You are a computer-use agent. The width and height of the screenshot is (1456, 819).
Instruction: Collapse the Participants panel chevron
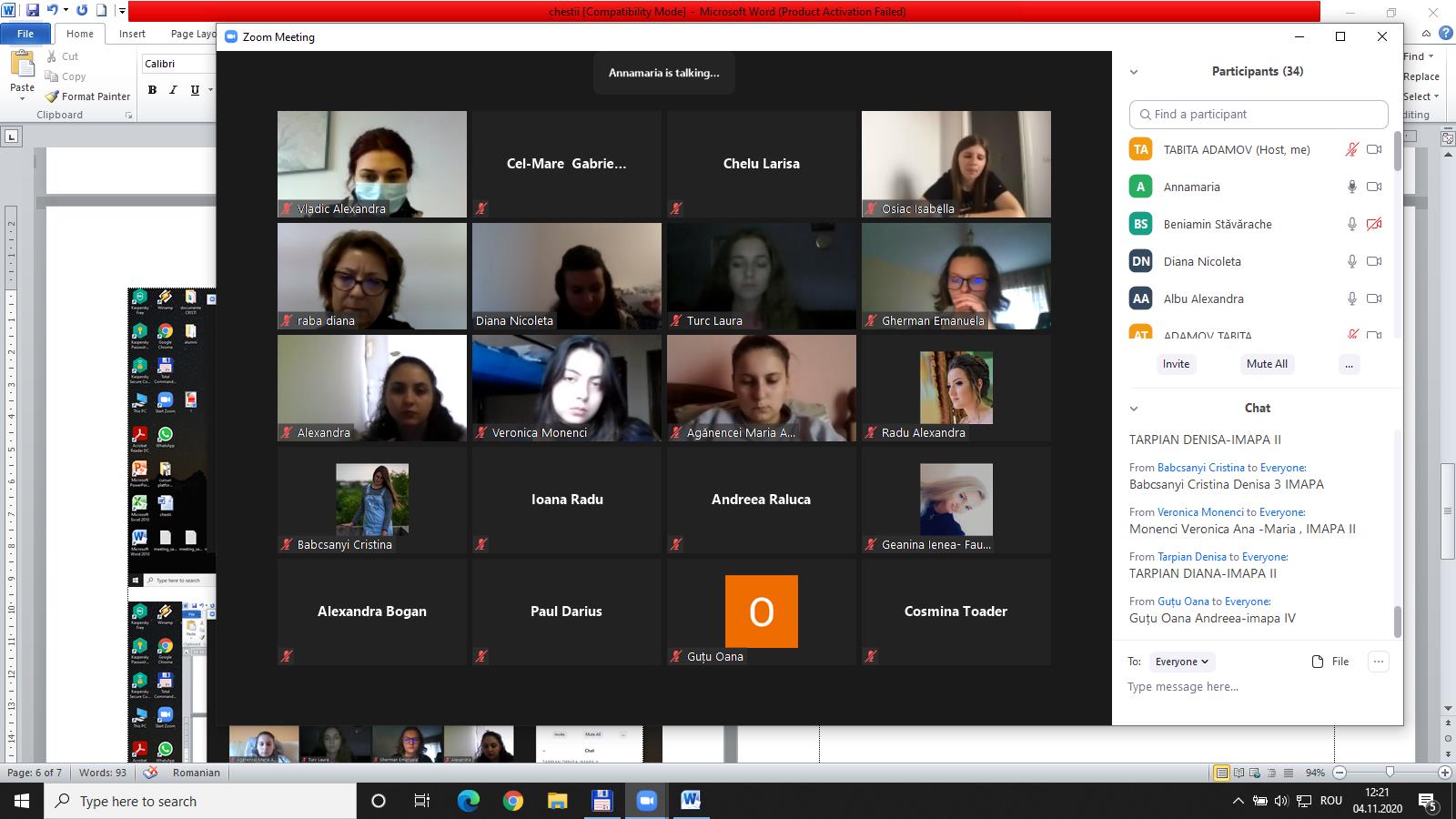[x=1134, y=72]
